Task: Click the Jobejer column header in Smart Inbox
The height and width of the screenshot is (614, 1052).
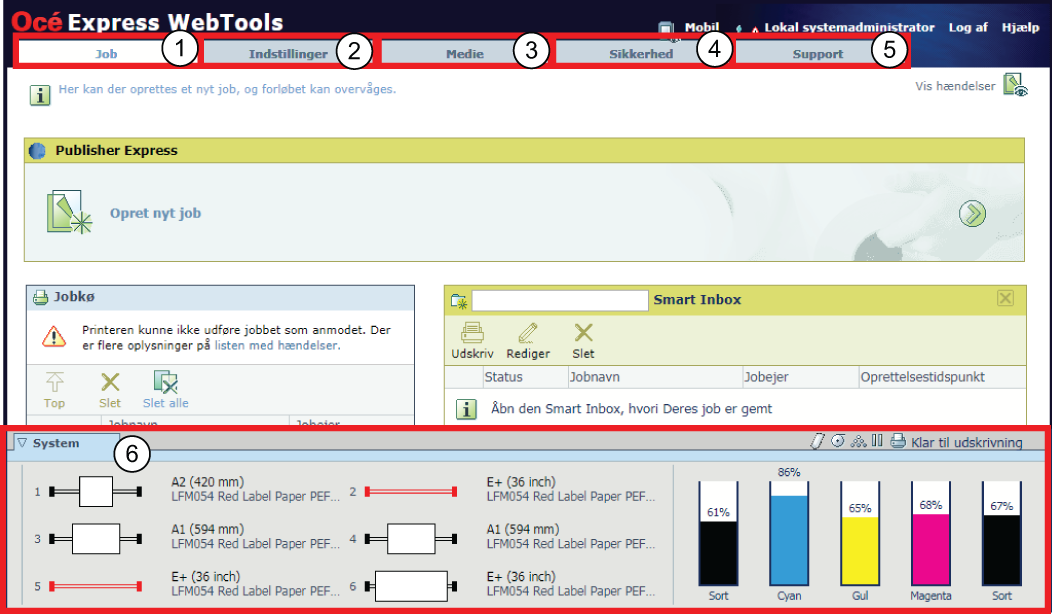Action: (x=766, y=377)
